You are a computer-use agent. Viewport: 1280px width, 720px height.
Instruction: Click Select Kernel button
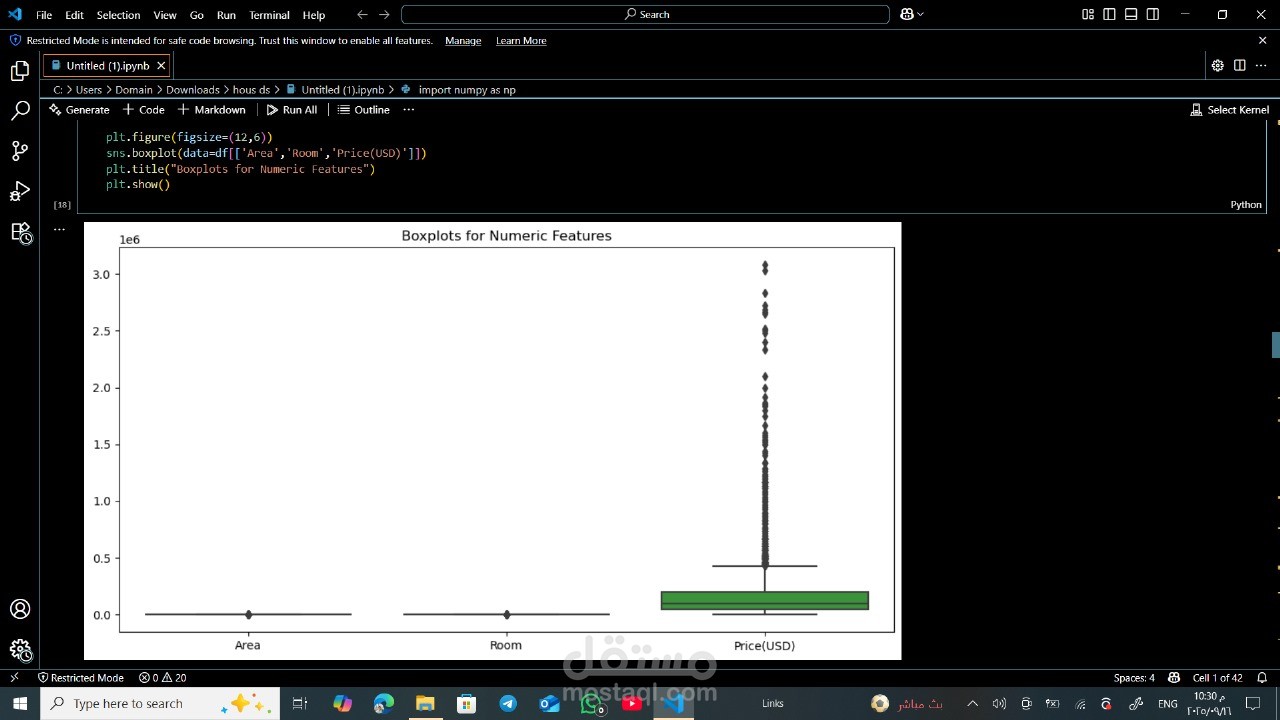pyautogui.click(x=1229, y=110)
